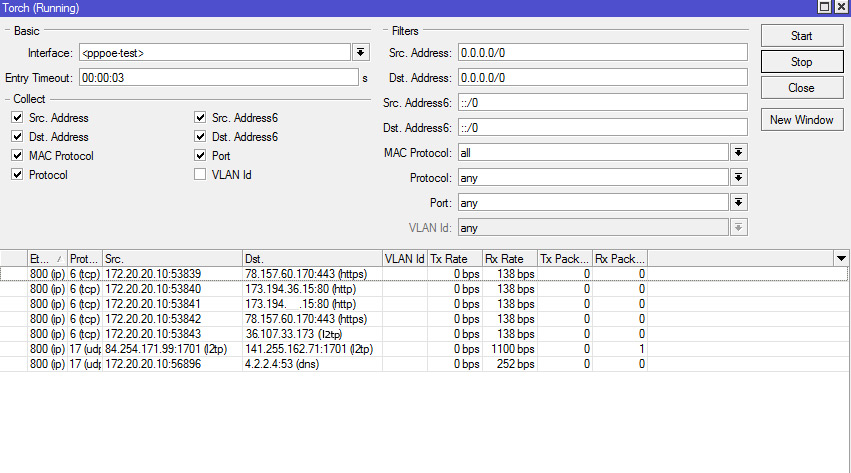The height and width of the screenshot is (473, 851).
Task: Enable the VLAN Id collect checkbox
Action: (x=200, y=174)
